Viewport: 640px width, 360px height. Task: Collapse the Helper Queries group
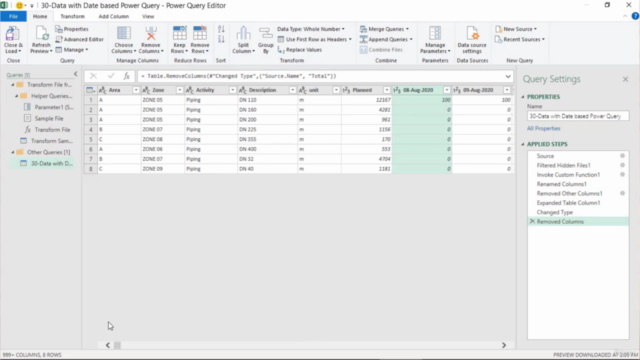pos(16,96)
